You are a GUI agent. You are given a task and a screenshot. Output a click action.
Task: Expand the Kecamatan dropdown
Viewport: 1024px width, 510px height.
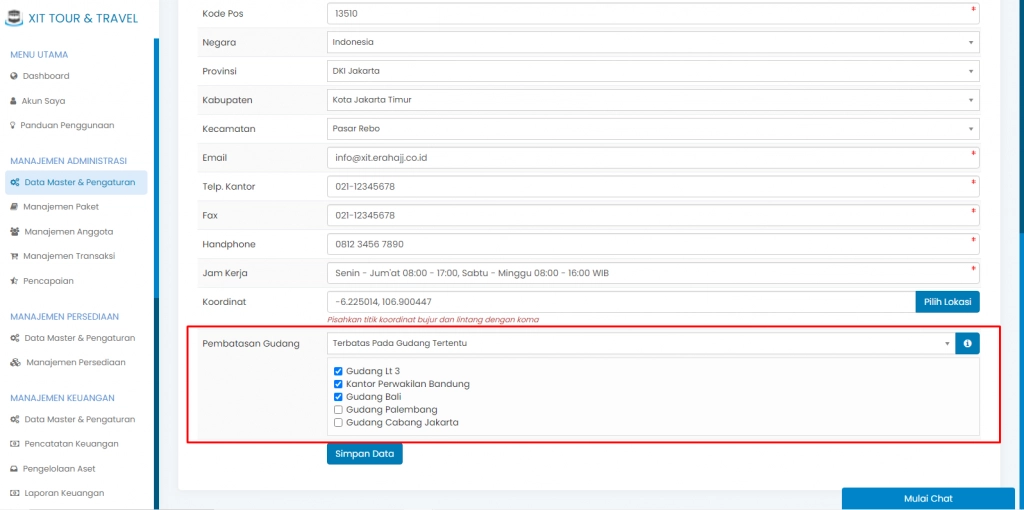(x=652, y=129)
